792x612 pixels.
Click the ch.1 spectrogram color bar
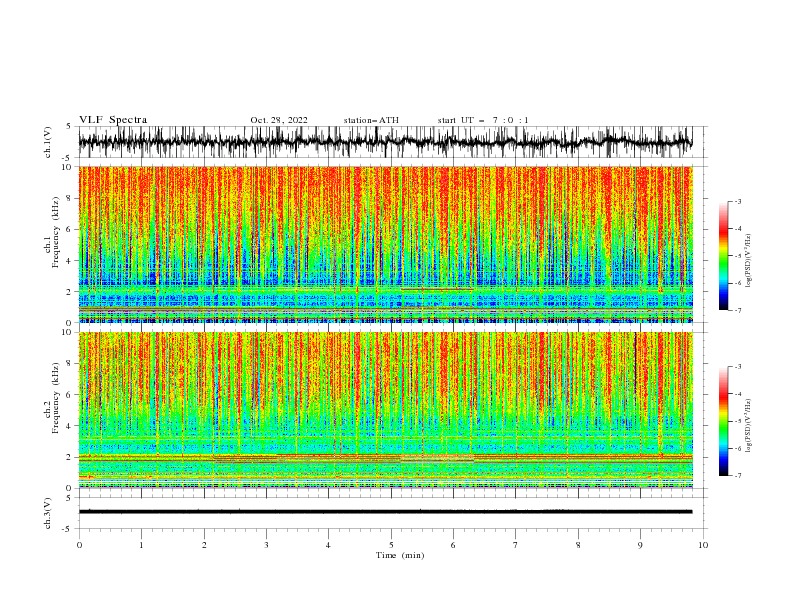723,256
